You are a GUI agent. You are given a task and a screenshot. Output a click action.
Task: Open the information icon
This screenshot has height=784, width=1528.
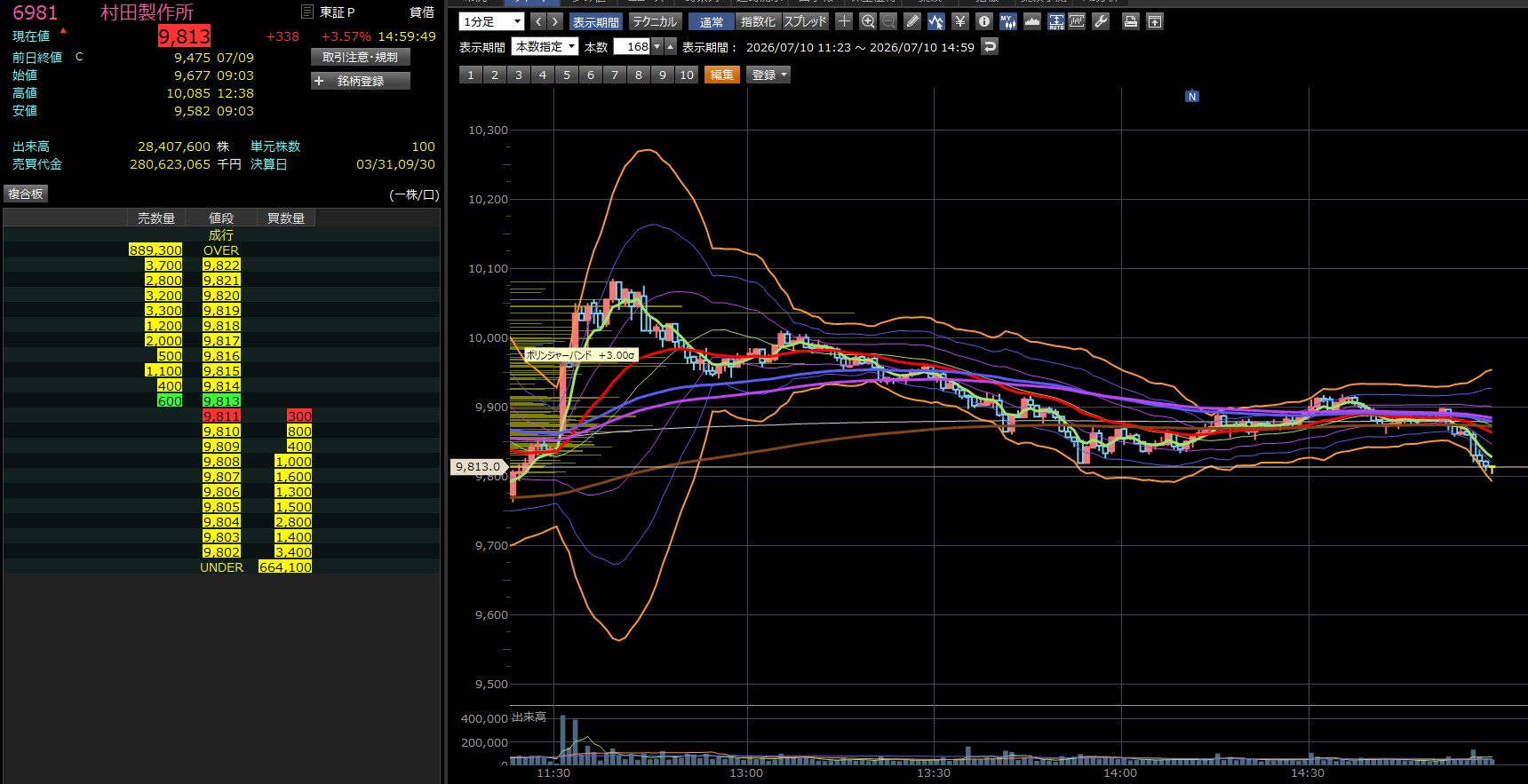pyautogui.click(x=983, y=21)
